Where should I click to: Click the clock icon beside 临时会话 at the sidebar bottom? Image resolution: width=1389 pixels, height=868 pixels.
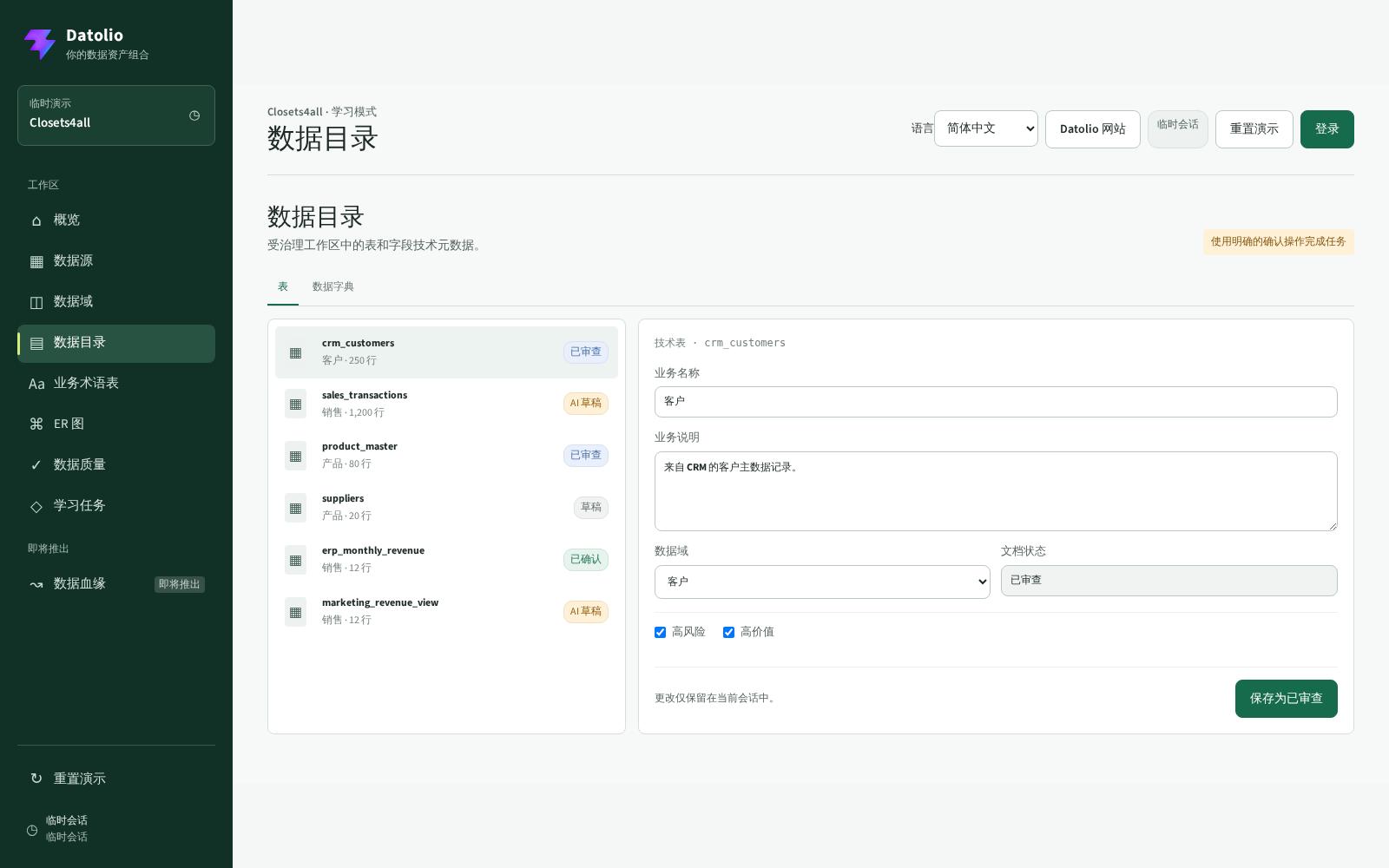click(x=32, y=830)
